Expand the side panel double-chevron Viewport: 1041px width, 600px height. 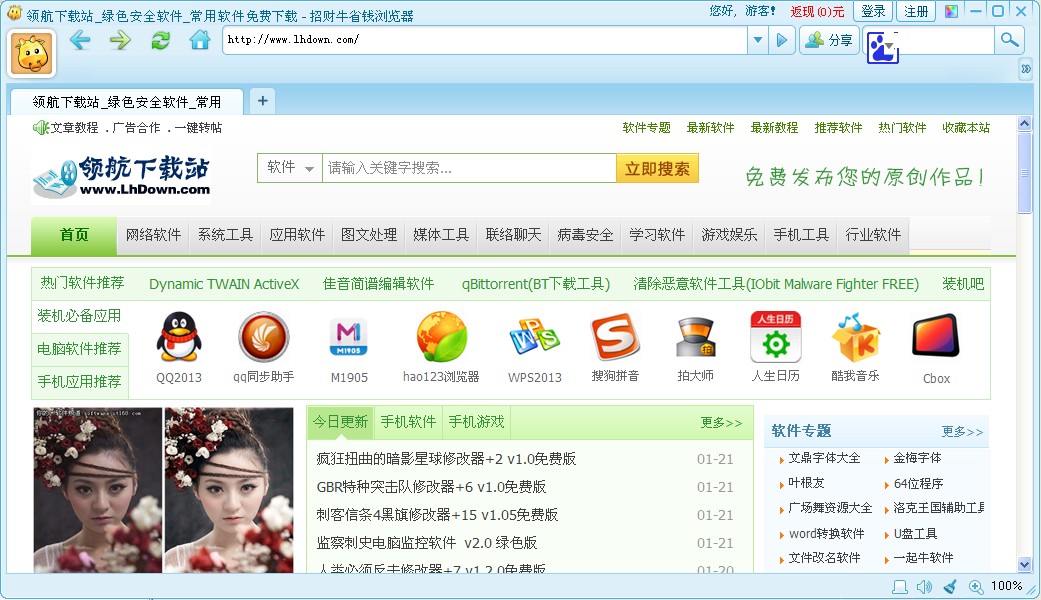1026,68
